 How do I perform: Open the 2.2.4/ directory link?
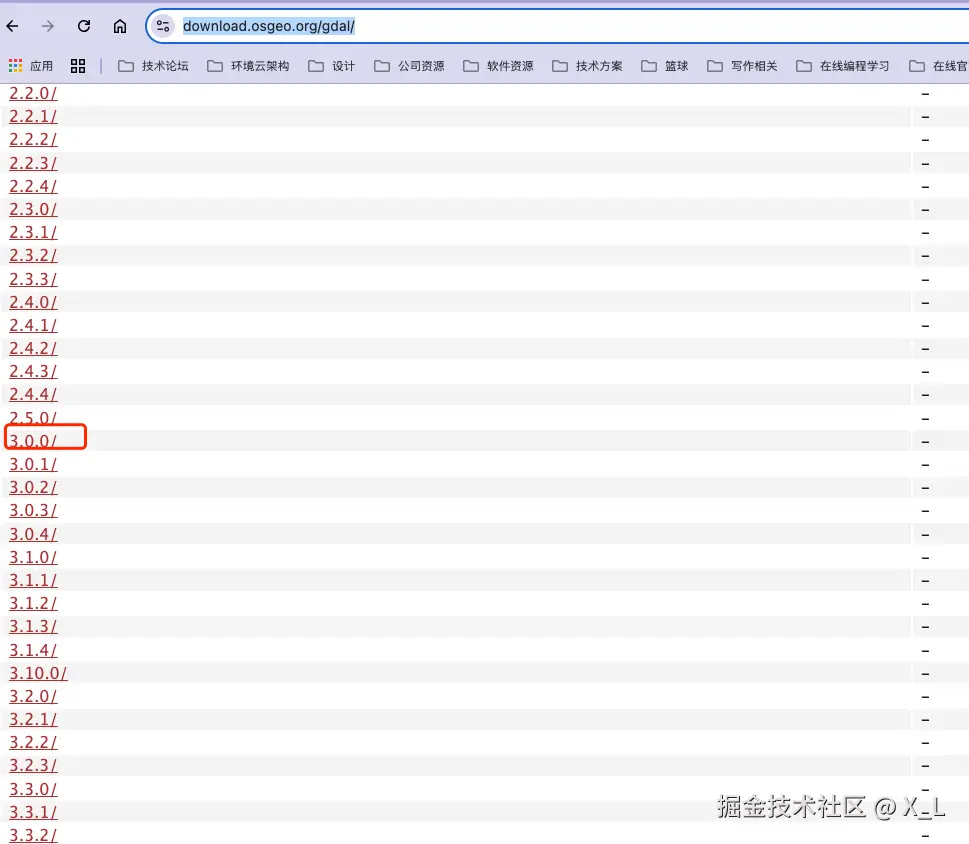pos(33,186)
